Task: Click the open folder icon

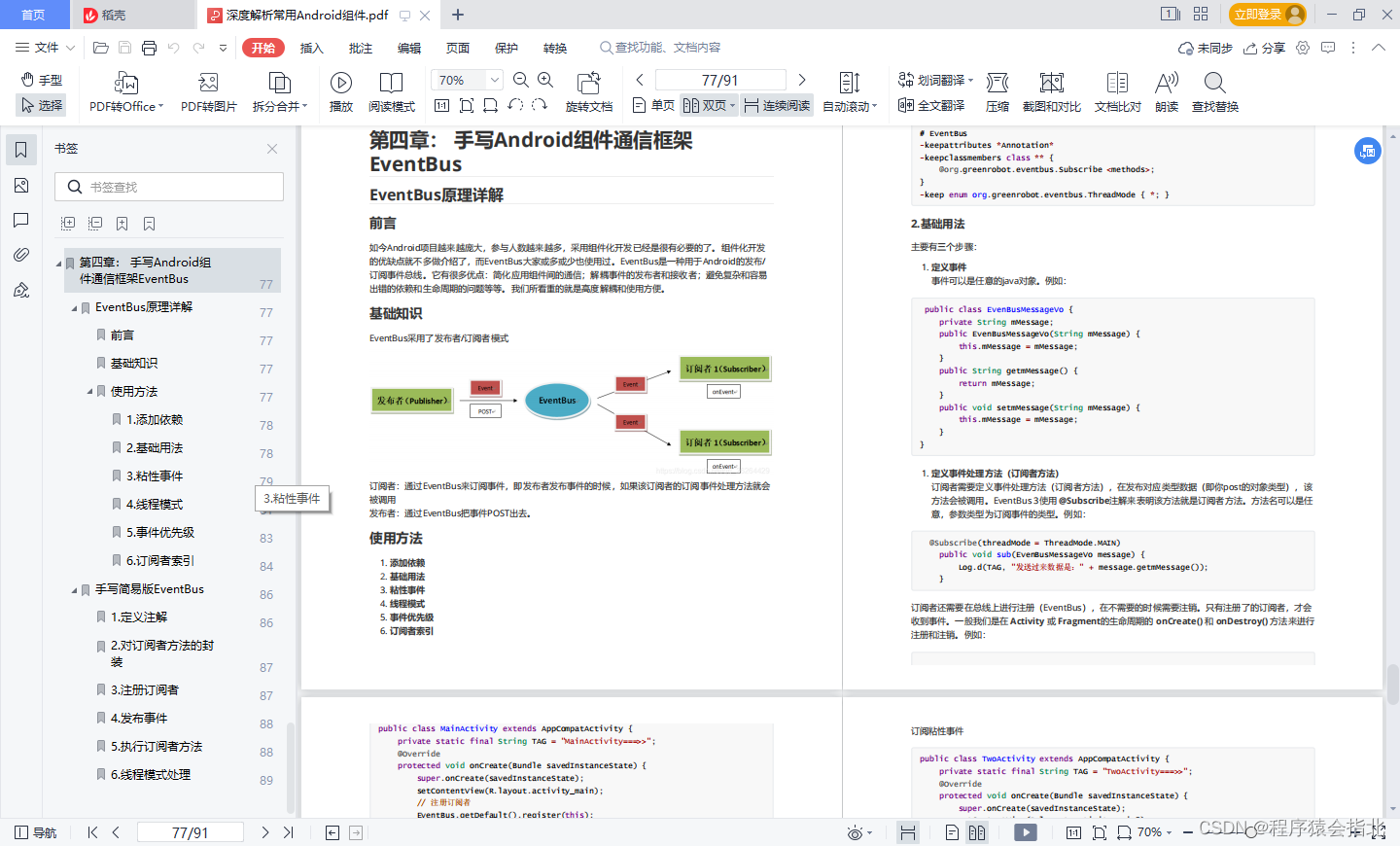Action: [100, 48]
